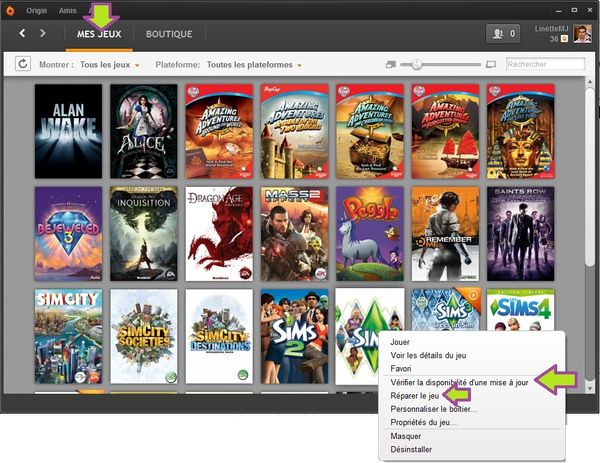Screen dimensions: 600x463
Task: Select the Peggle game cover
Action: pos(370,234)
